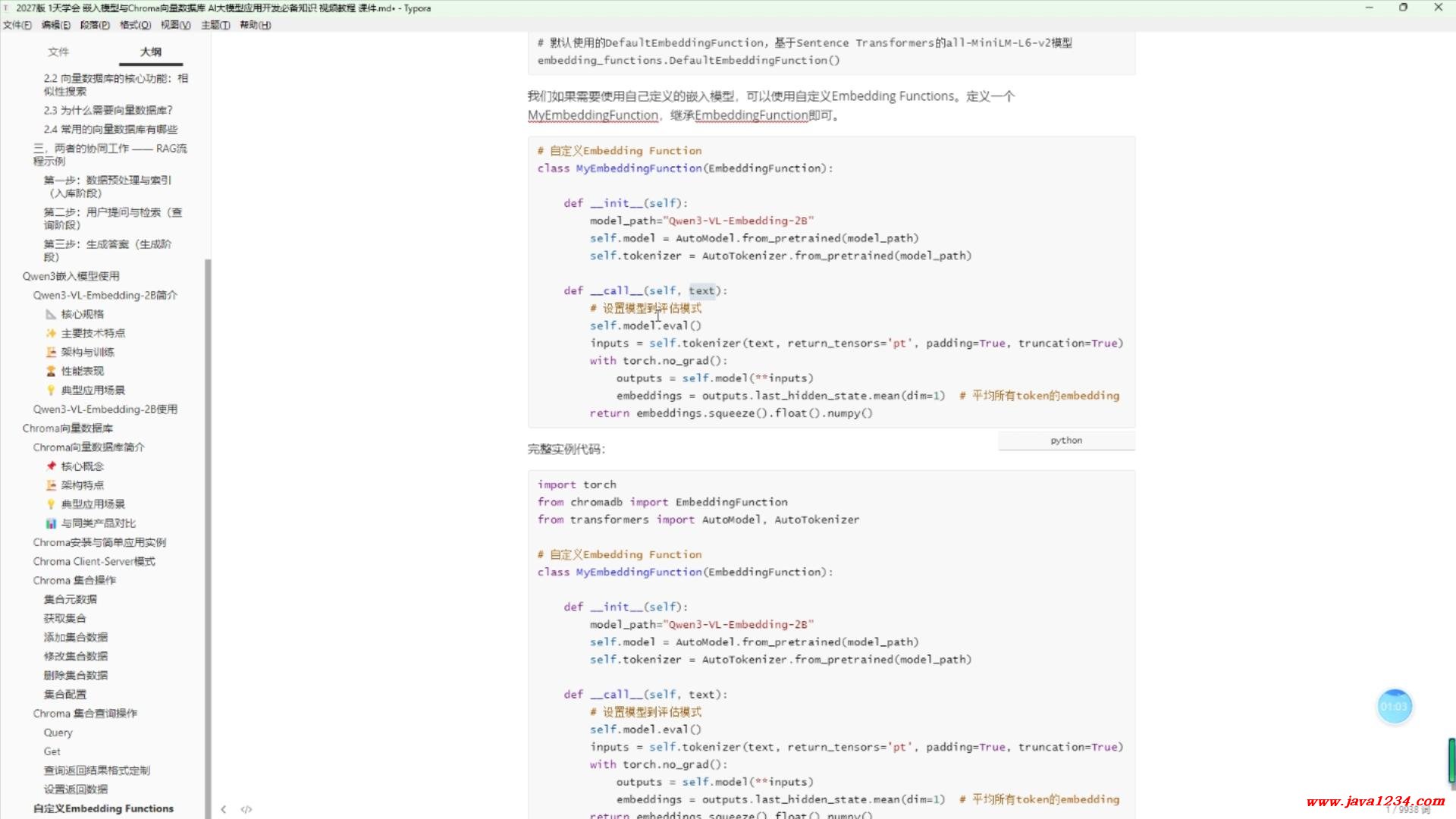Click the word count in status bar

1408,810
